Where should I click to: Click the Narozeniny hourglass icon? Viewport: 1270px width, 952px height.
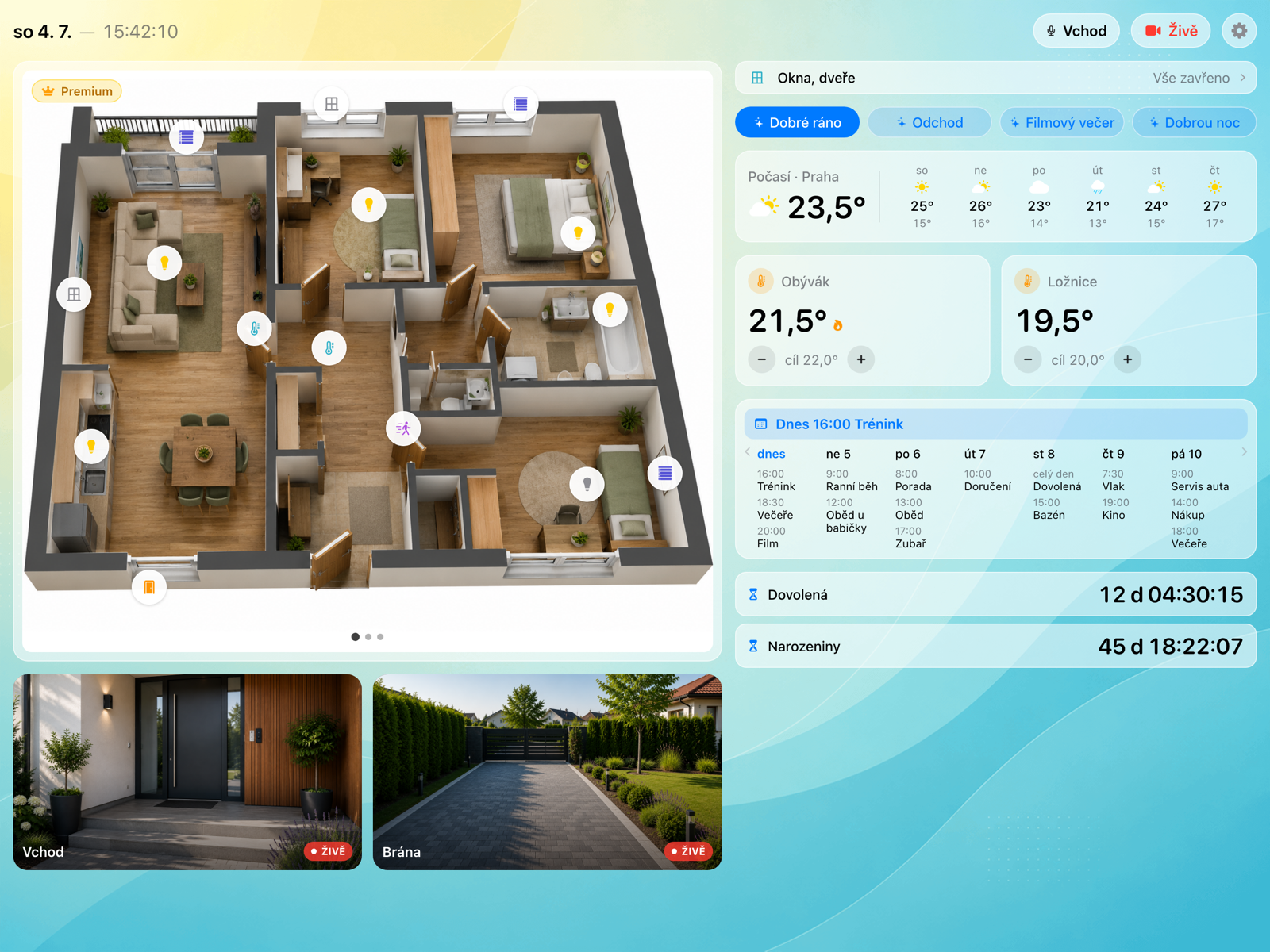pos(753,646)
